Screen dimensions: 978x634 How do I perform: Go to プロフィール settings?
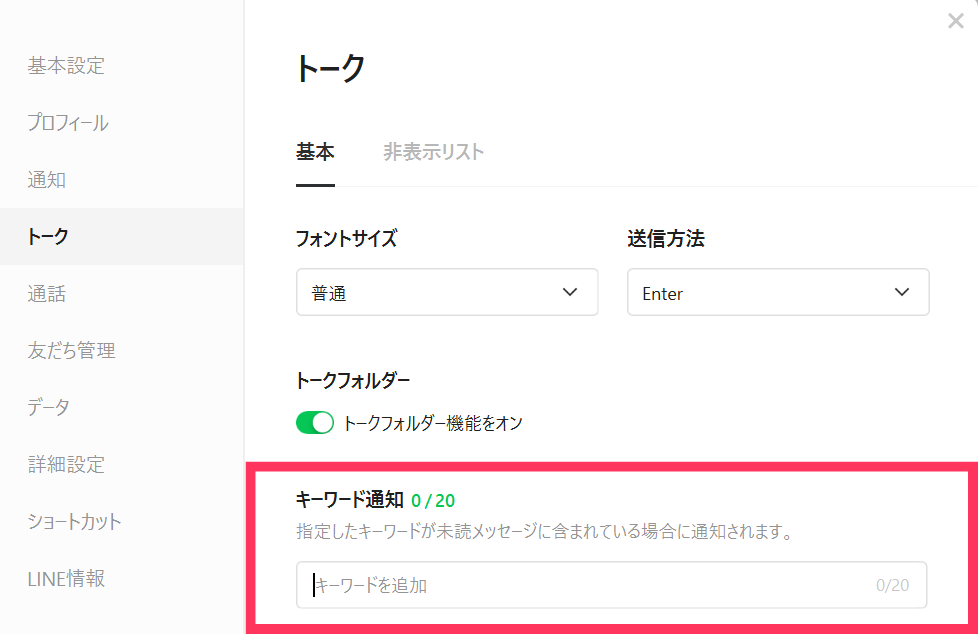point(68,123)
